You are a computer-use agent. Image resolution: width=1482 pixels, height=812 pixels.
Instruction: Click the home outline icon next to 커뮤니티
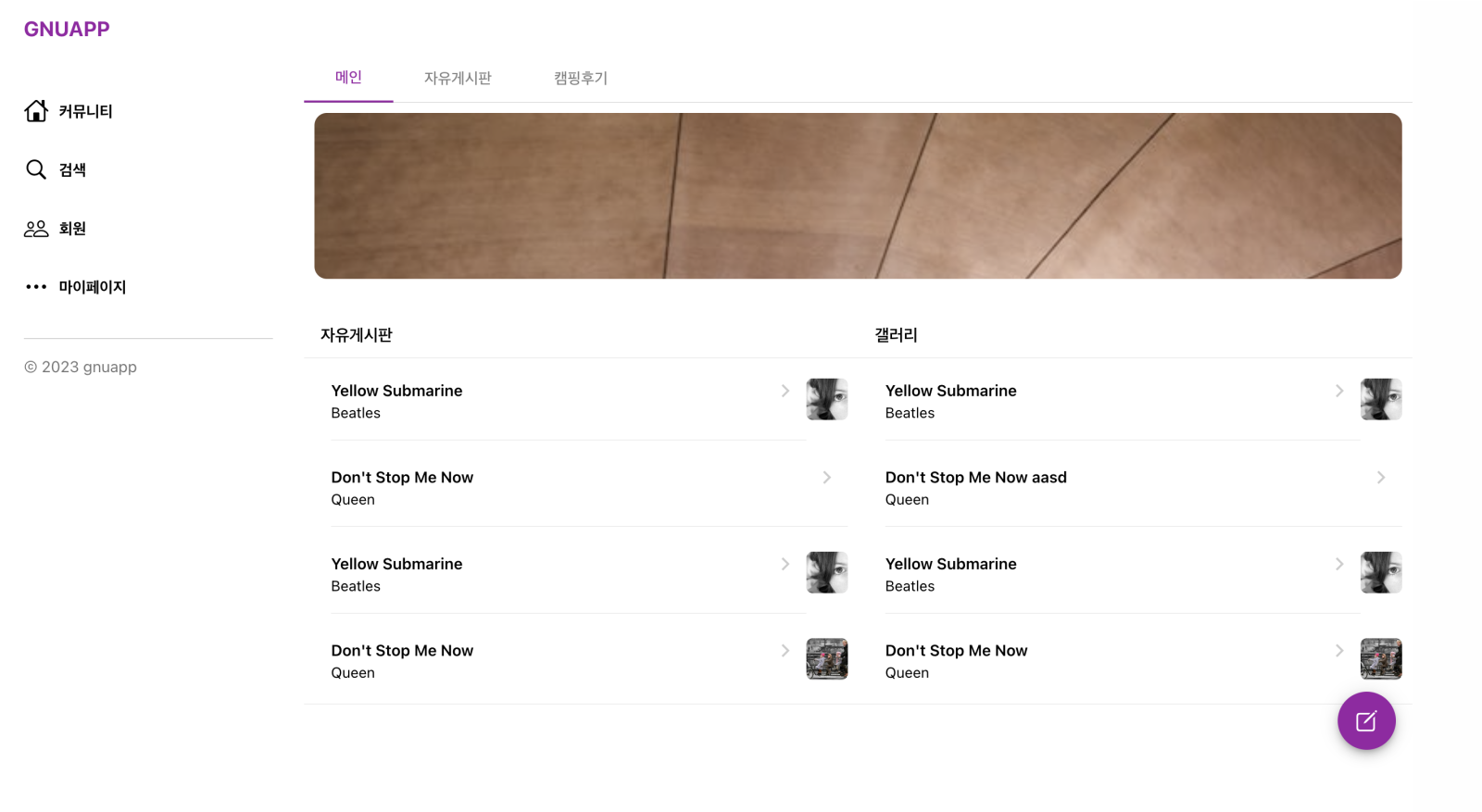[x=35, y=111]
